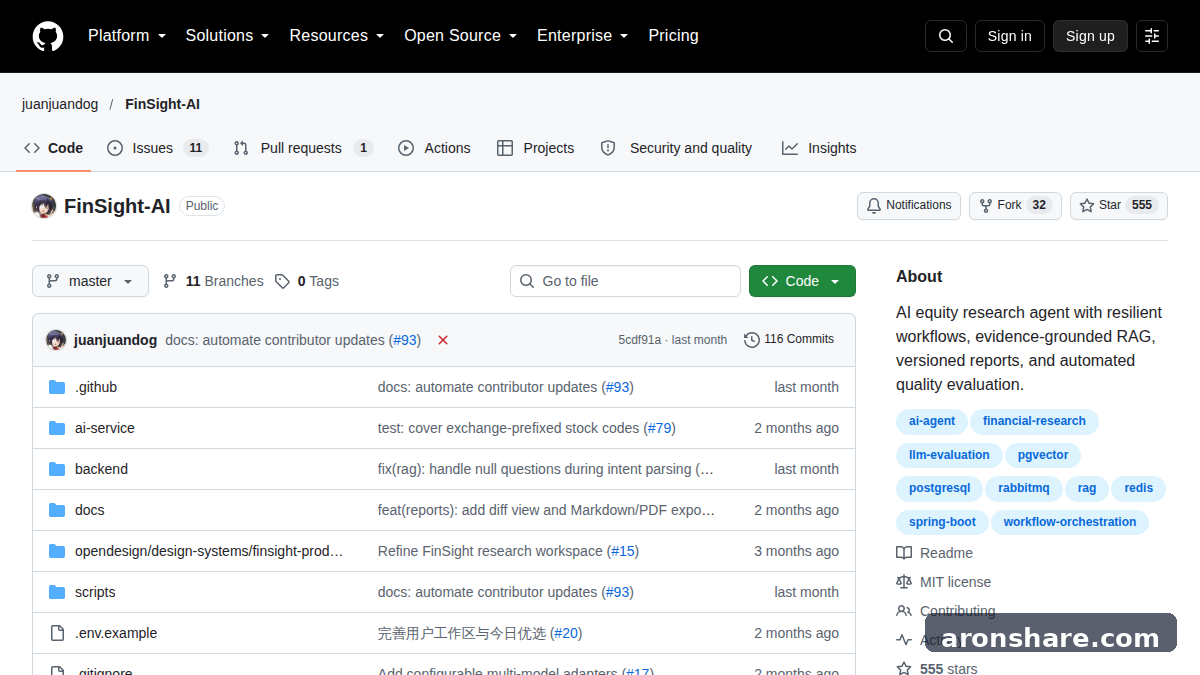Click the Sign in button

[x=1009, y=36]
